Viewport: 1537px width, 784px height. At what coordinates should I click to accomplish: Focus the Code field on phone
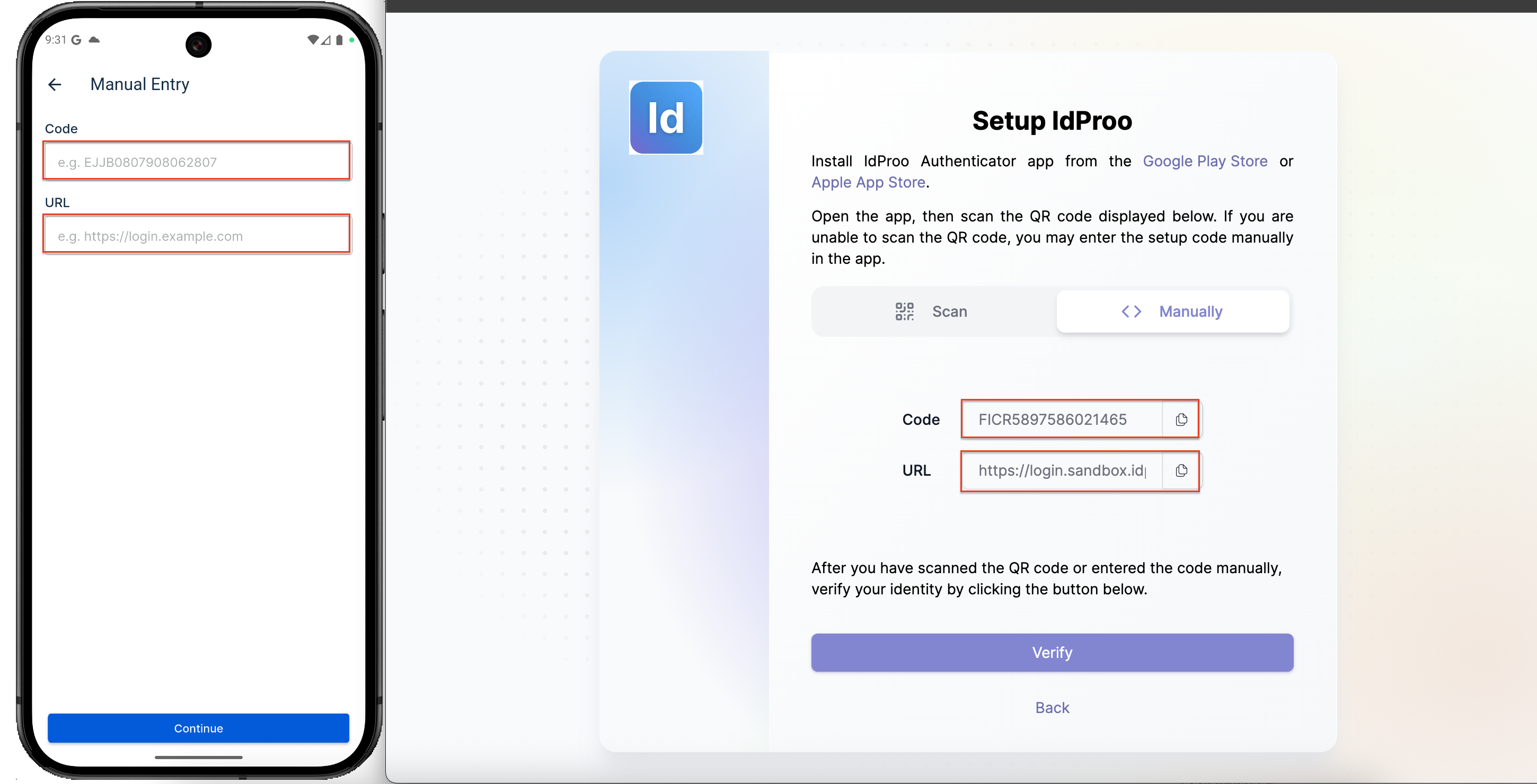[197, 161]
